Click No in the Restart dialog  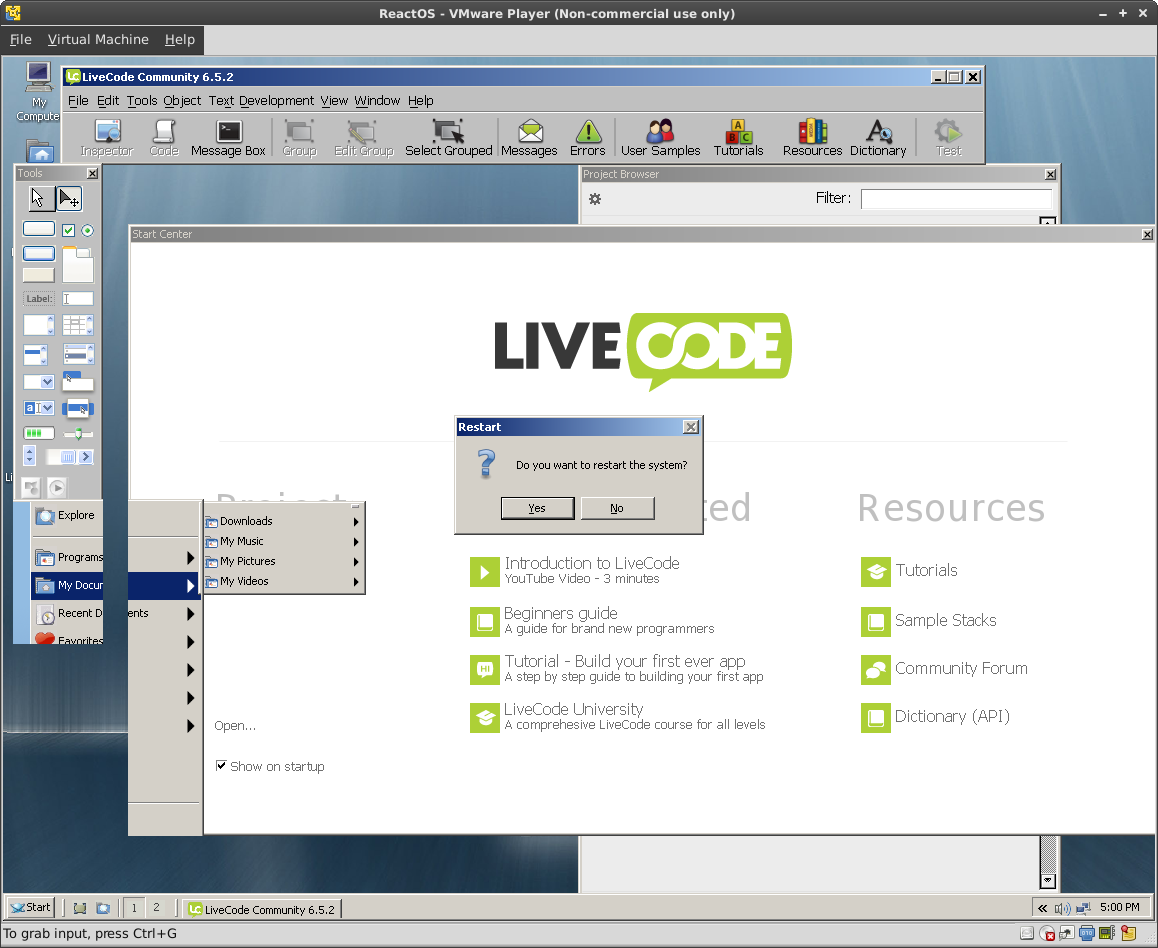tap(617, 508)
